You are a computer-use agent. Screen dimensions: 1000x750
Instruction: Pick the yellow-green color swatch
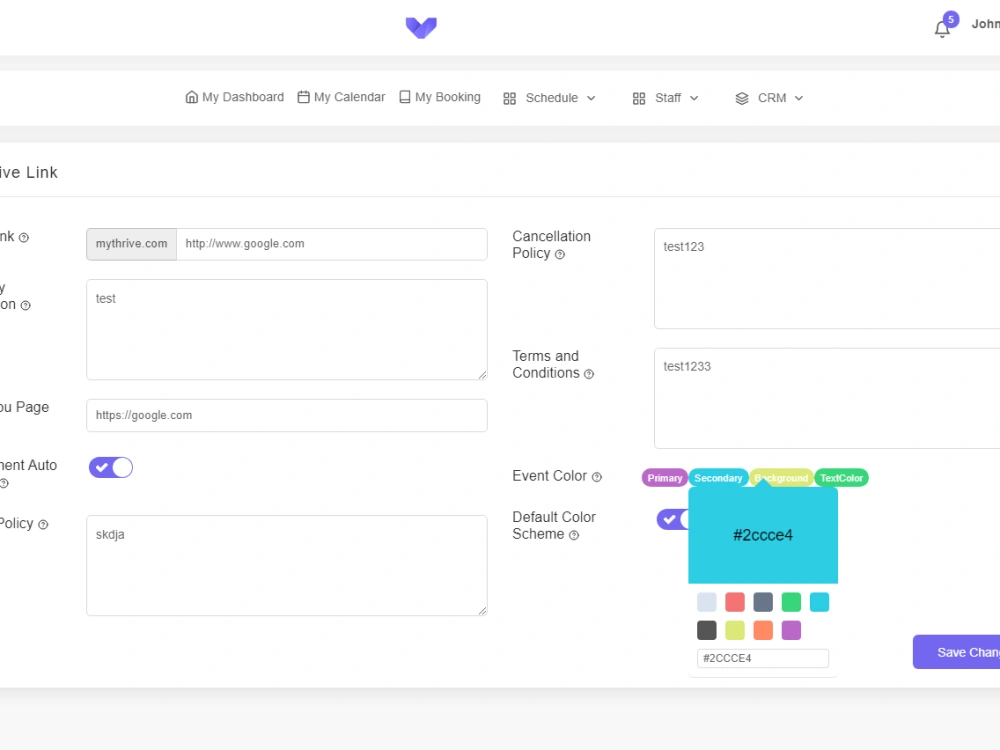pyautogui.click(x=735, y=630)
